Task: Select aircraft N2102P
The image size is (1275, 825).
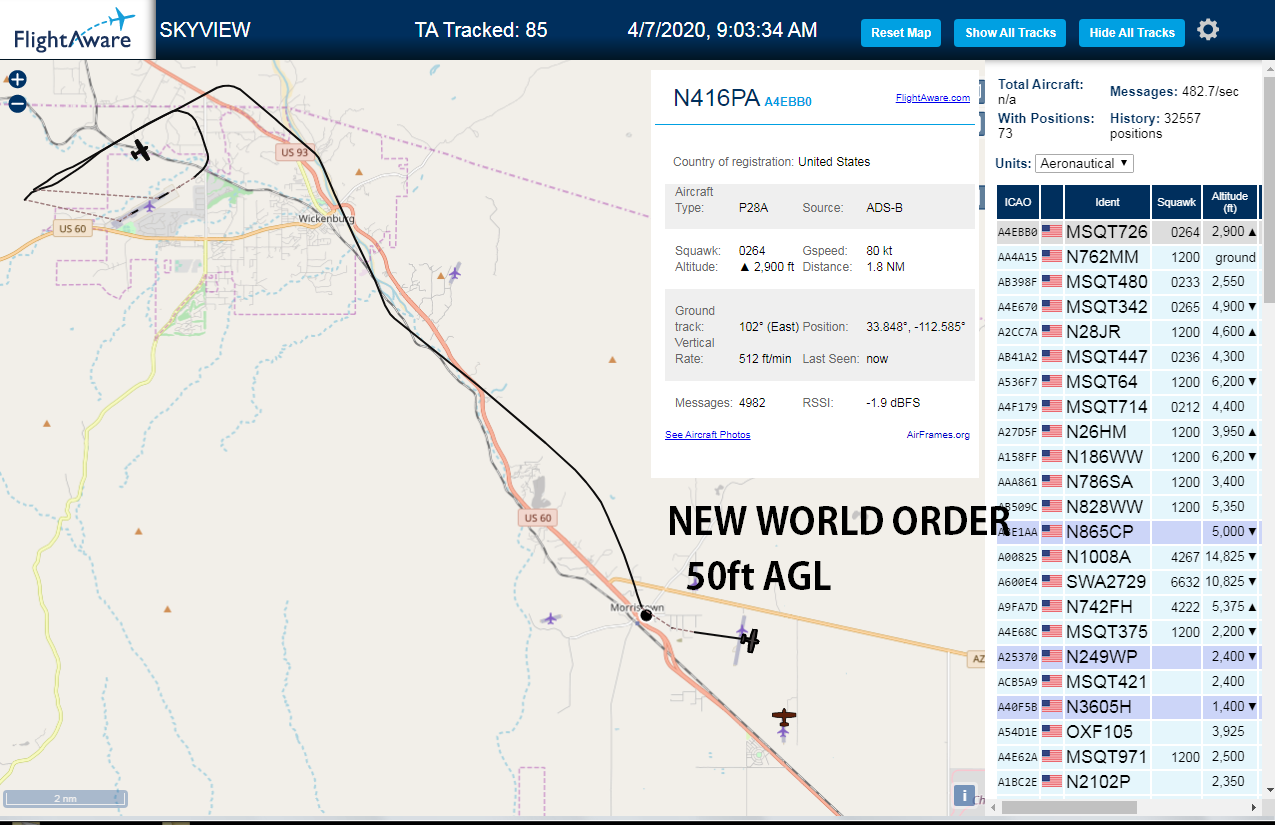Action: click(x=1127, y=782)
